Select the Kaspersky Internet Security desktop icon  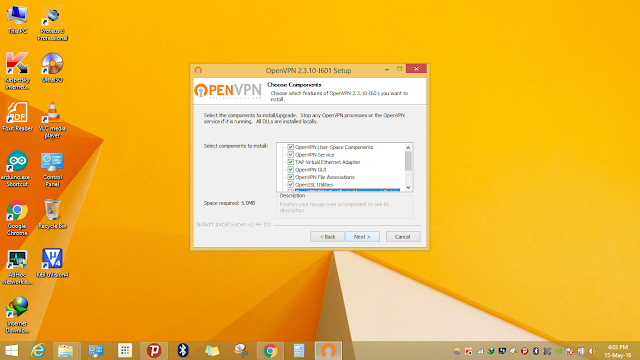(17, 71)
